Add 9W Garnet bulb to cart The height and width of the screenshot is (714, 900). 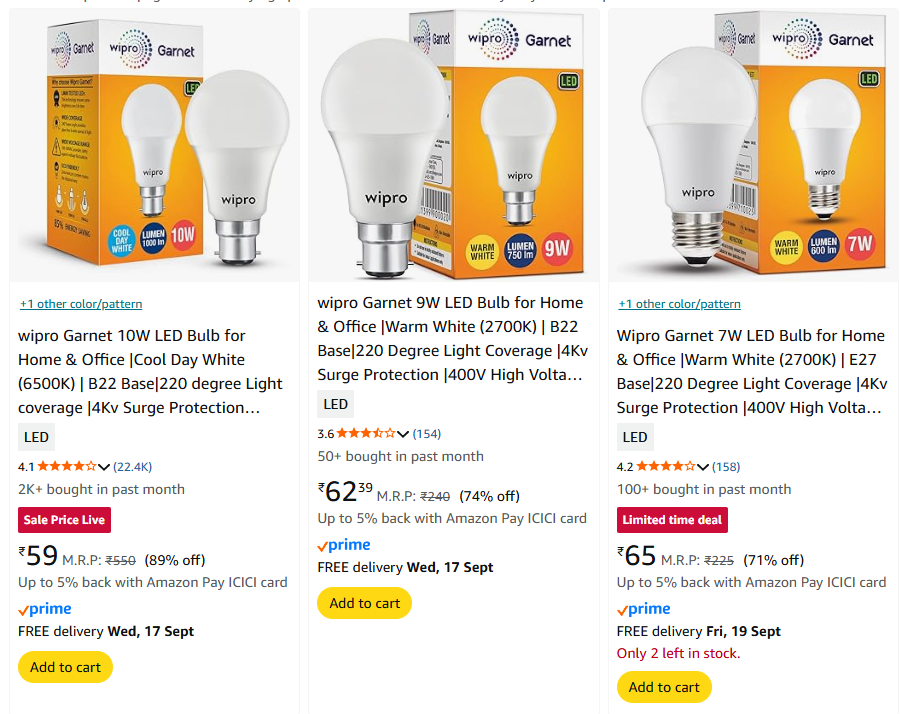pyautogui.click(x=364, y=603)
